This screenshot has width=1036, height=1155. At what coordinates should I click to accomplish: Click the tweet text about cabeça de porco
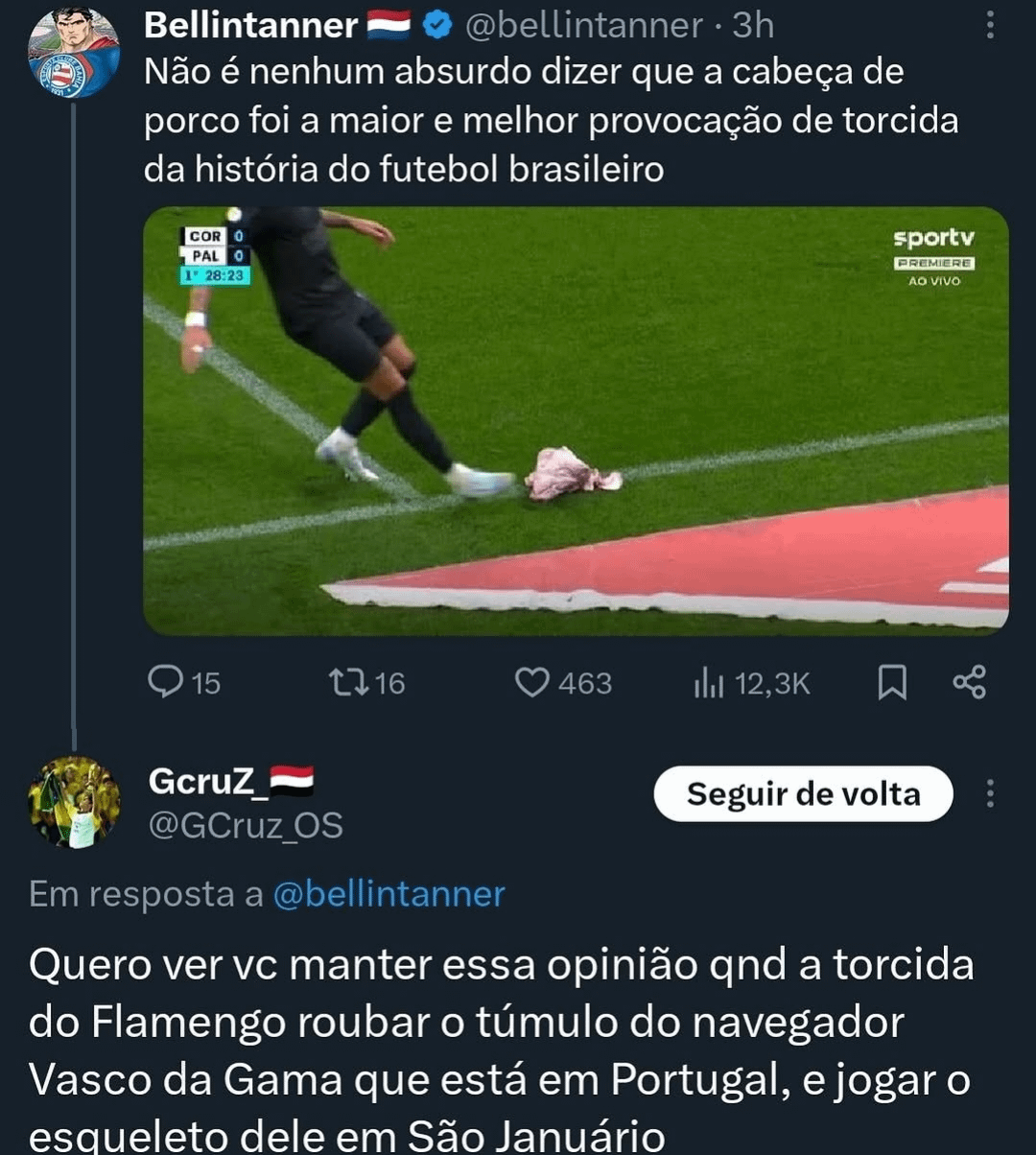pyautogui.click(x=551, y=121)
